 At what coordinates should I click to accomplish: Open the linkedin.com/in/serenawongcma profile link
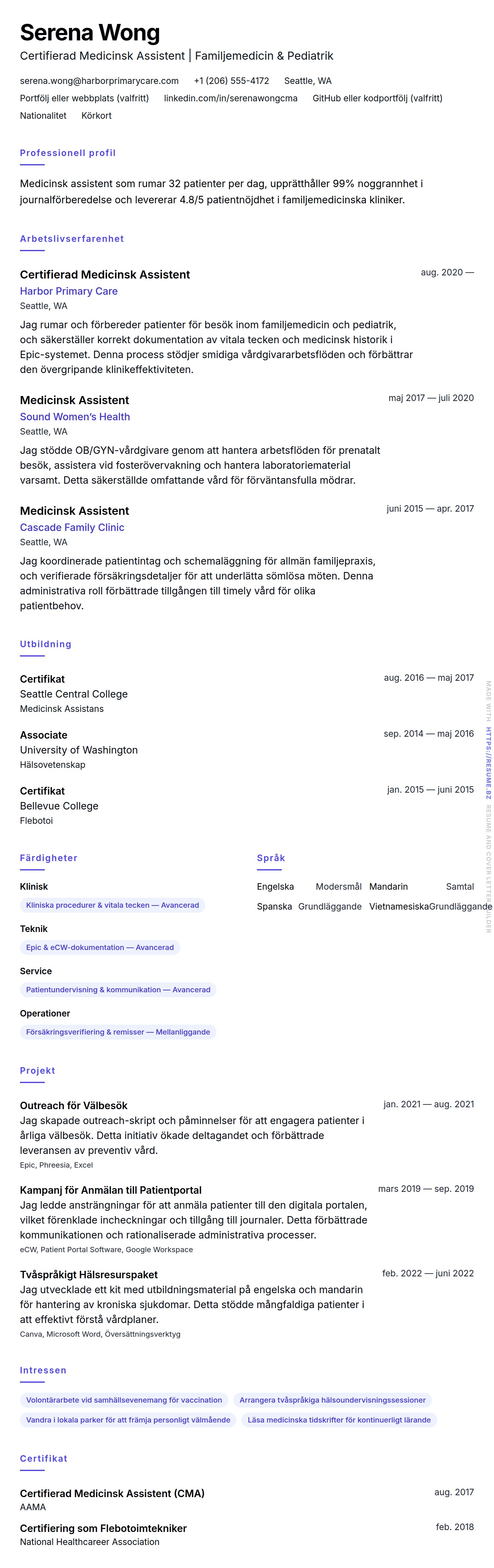pyautogui.click(x=230, y=98)
